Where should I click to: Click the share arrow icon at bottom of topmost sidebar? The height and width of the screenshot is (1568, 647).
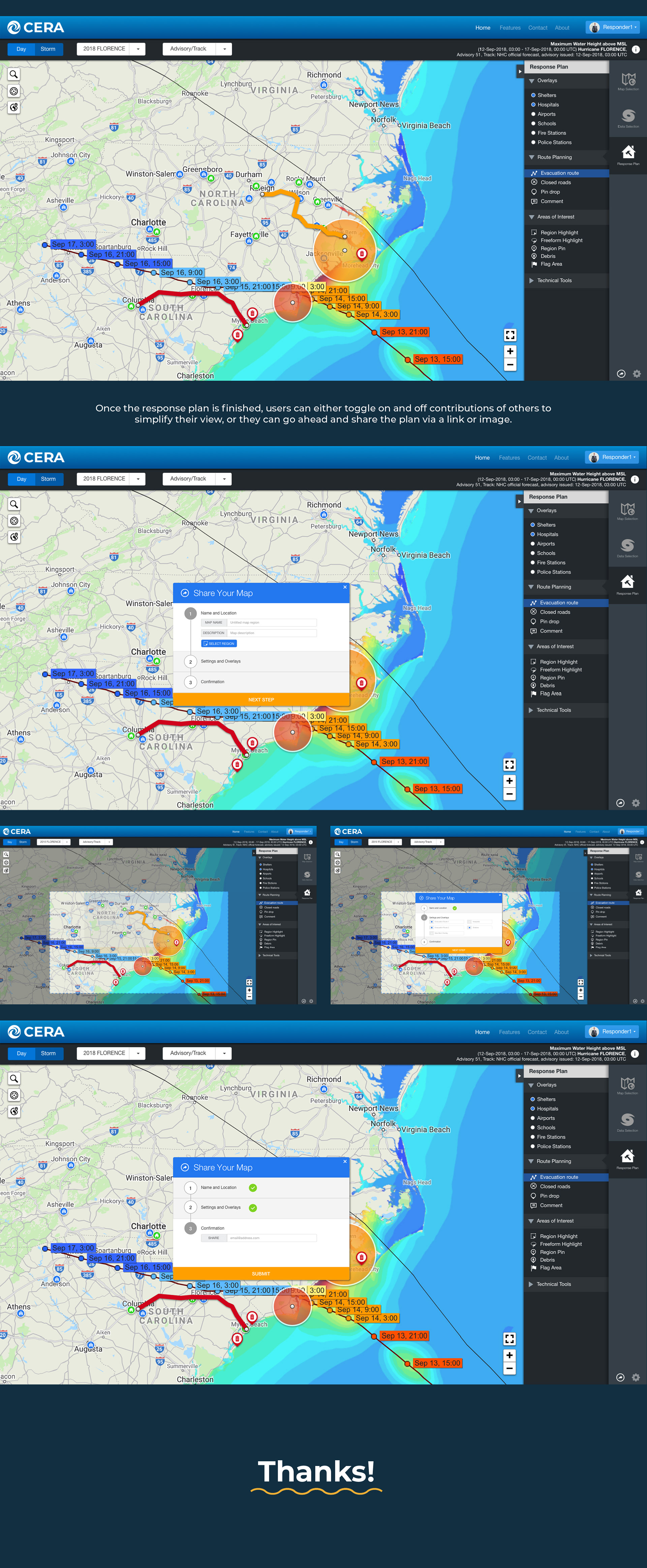pyautogui.click(x=621, y=374)
